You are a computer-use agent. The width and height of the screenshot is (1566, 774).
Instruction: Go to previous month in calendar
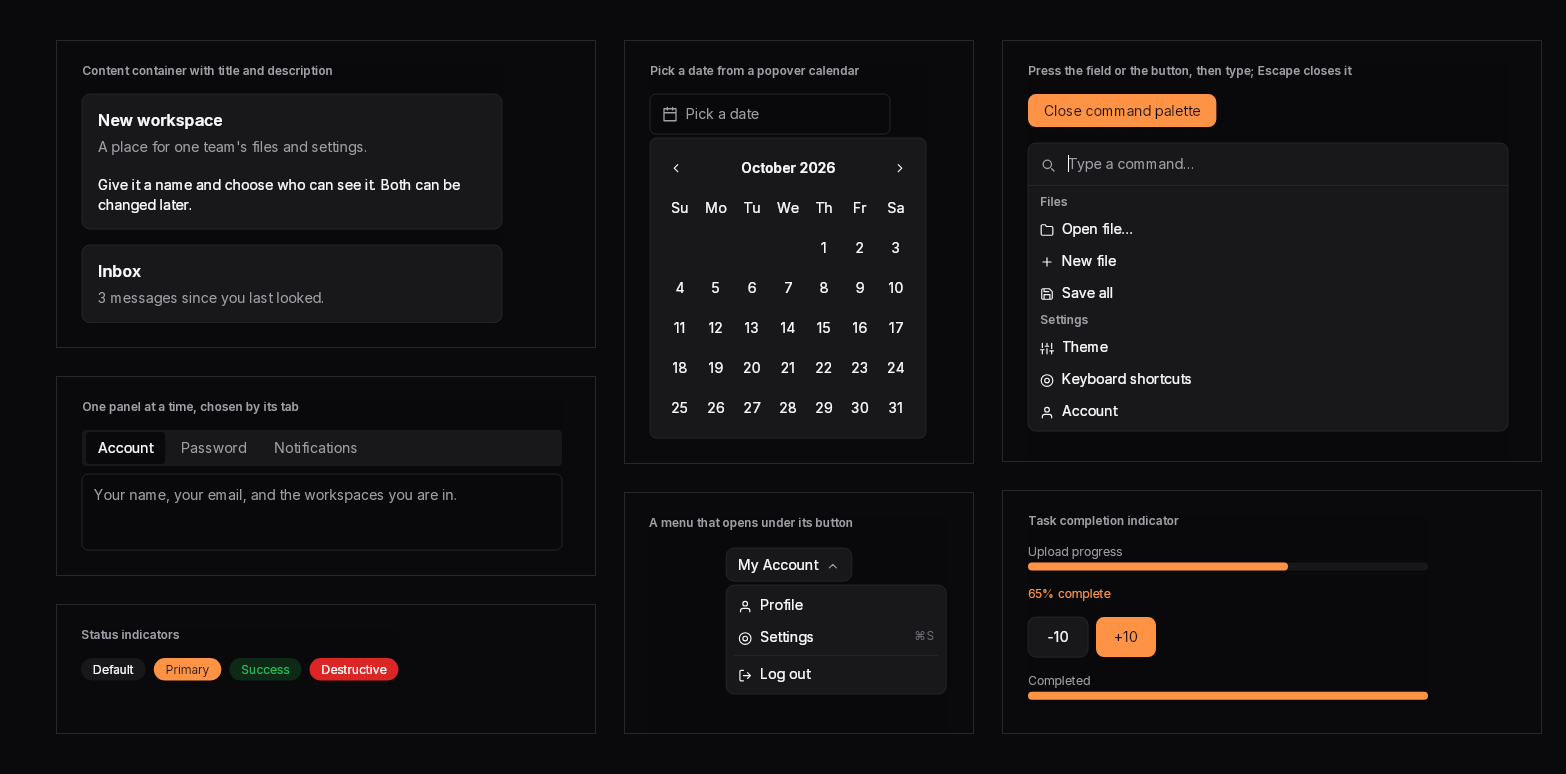coord(676,168)
